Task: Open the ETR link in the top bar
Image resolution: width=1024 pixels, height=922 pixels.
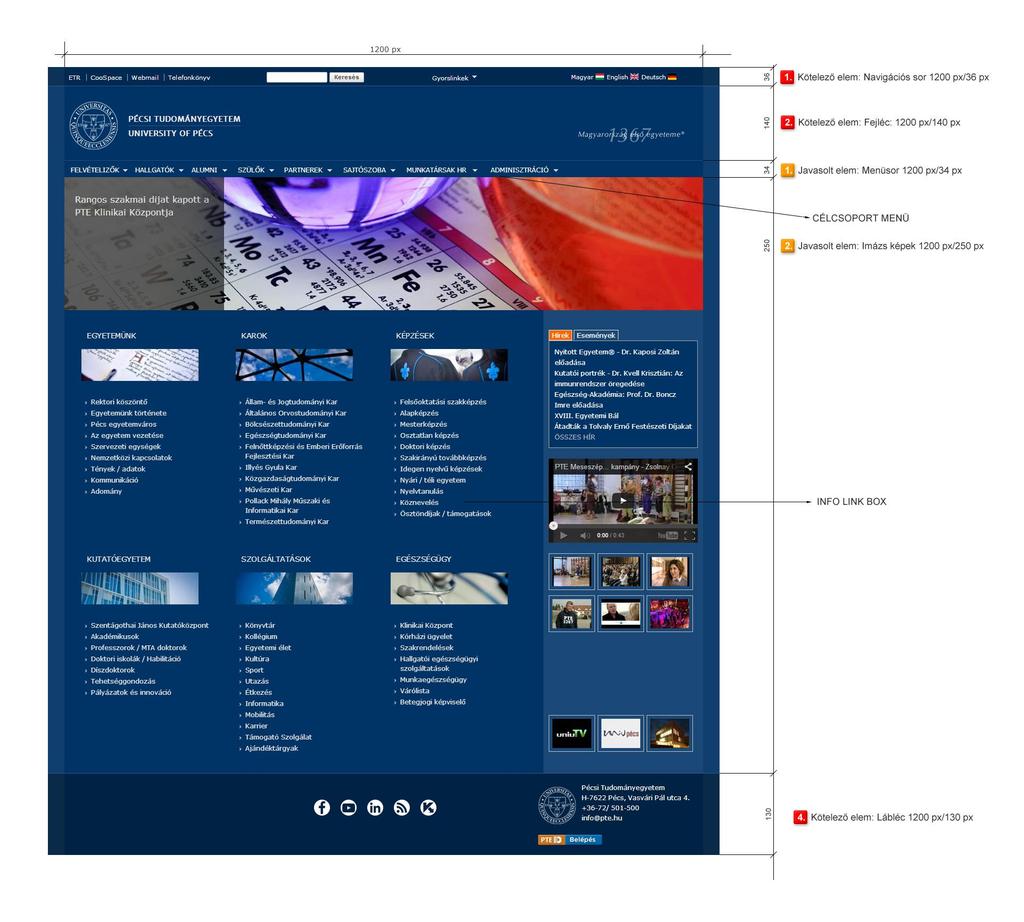Action: (x=74, y=78)
